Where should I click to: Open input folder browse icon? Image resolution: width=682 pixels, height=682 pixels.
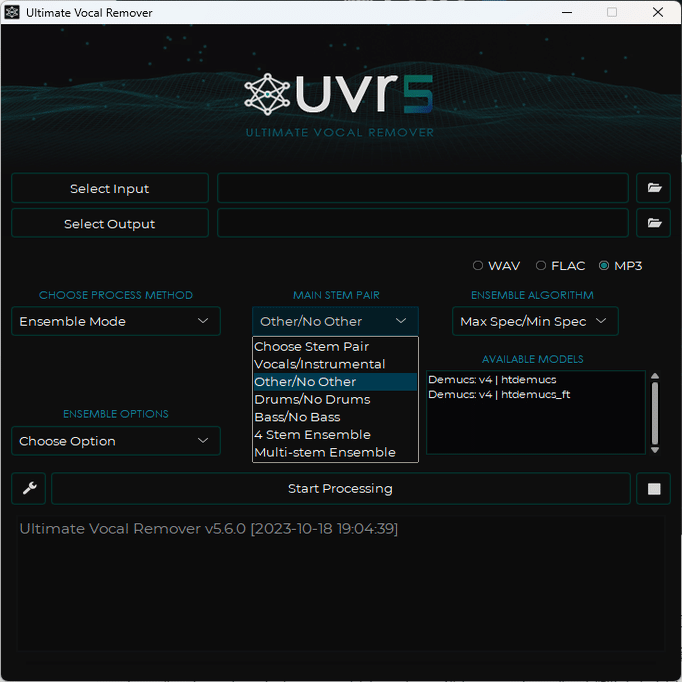[653, 188]
